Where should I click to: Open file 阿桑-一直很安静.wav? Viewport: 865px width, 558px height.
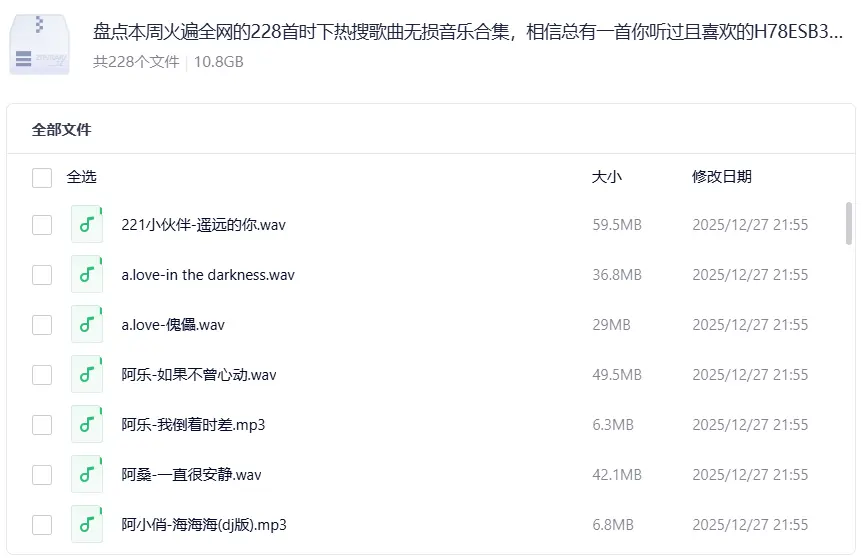click(x=191, y=475)
